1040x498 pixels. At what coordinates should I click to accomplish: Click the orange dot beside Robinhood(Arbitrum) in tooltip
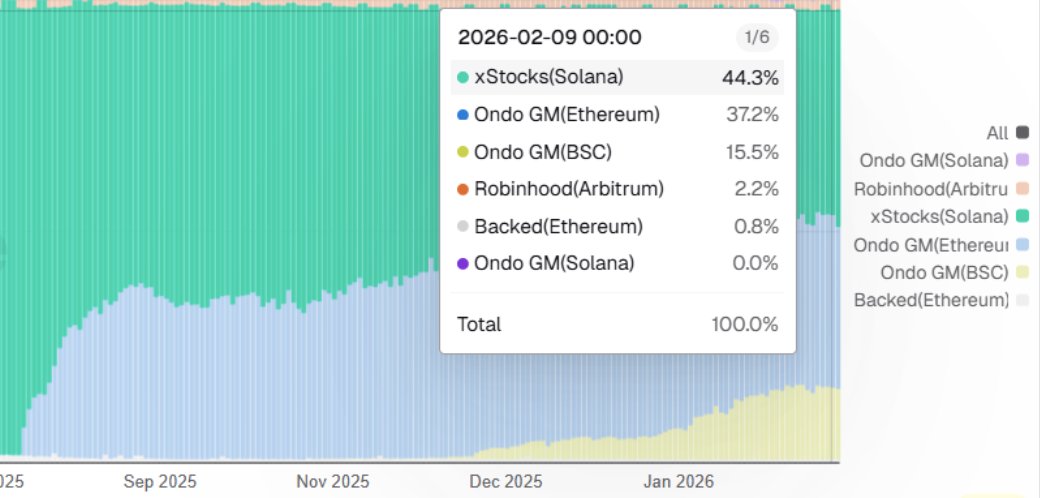coord(462,189)
